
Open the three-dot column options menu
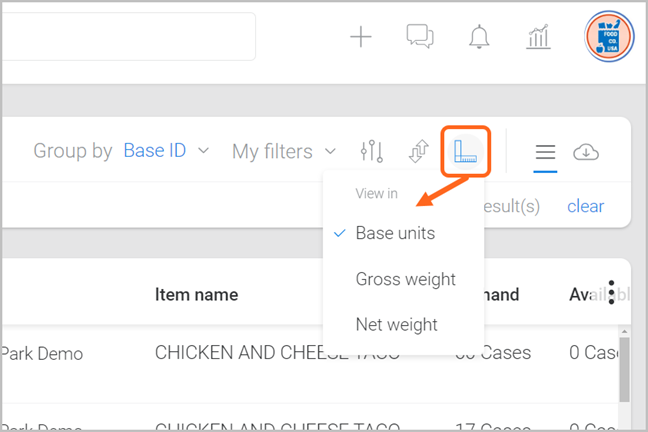click(611, 292)
